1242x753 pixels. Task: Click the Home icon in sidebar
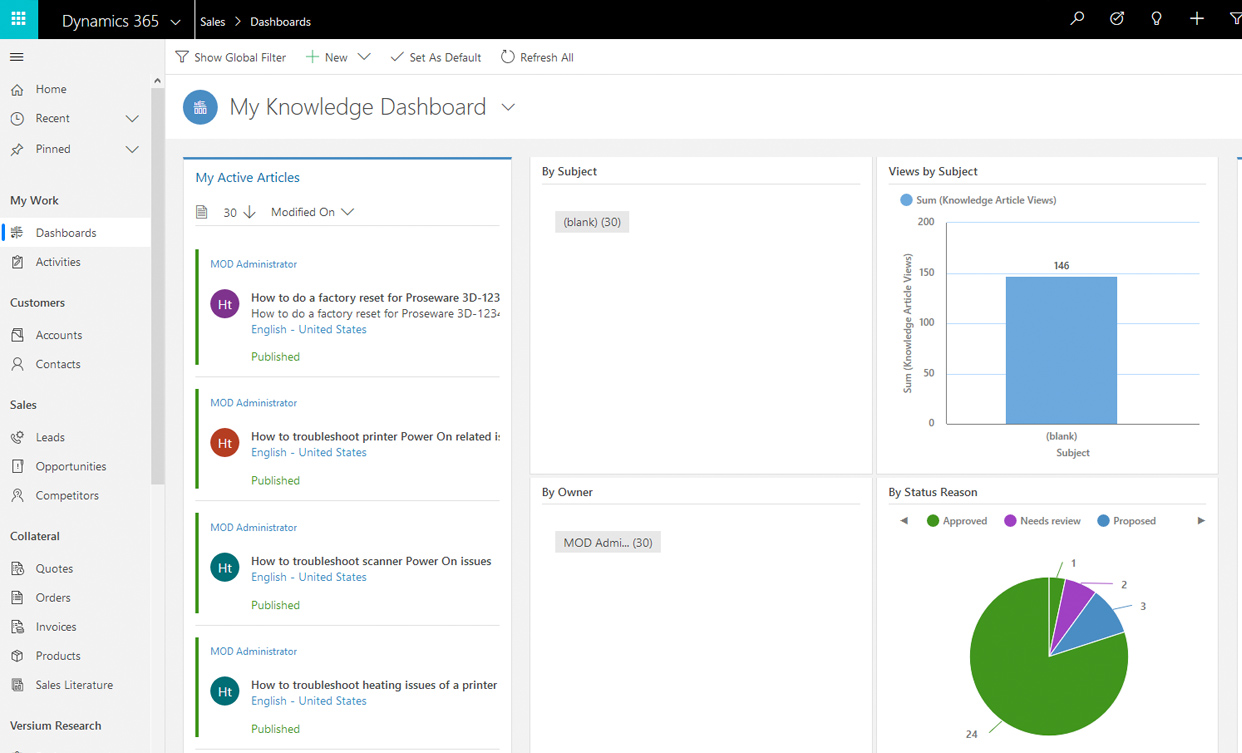[17, 89]
